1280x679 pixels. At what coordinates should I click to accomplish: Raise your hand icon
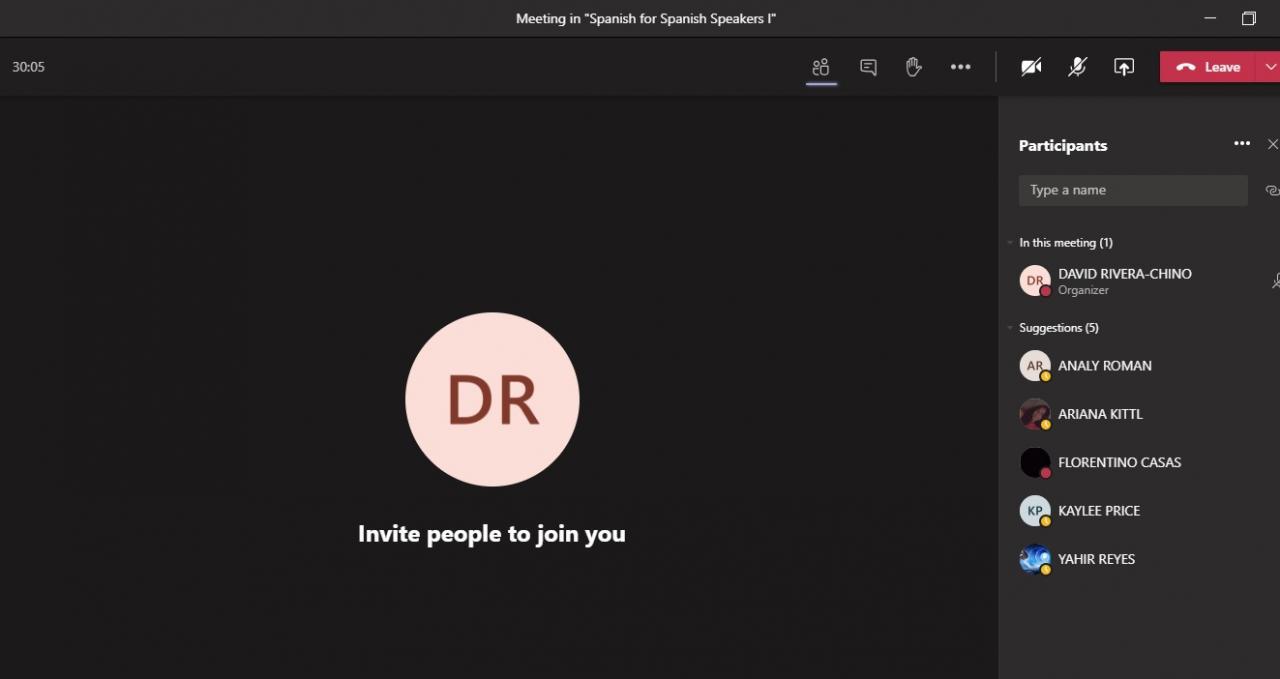[913, 67]
